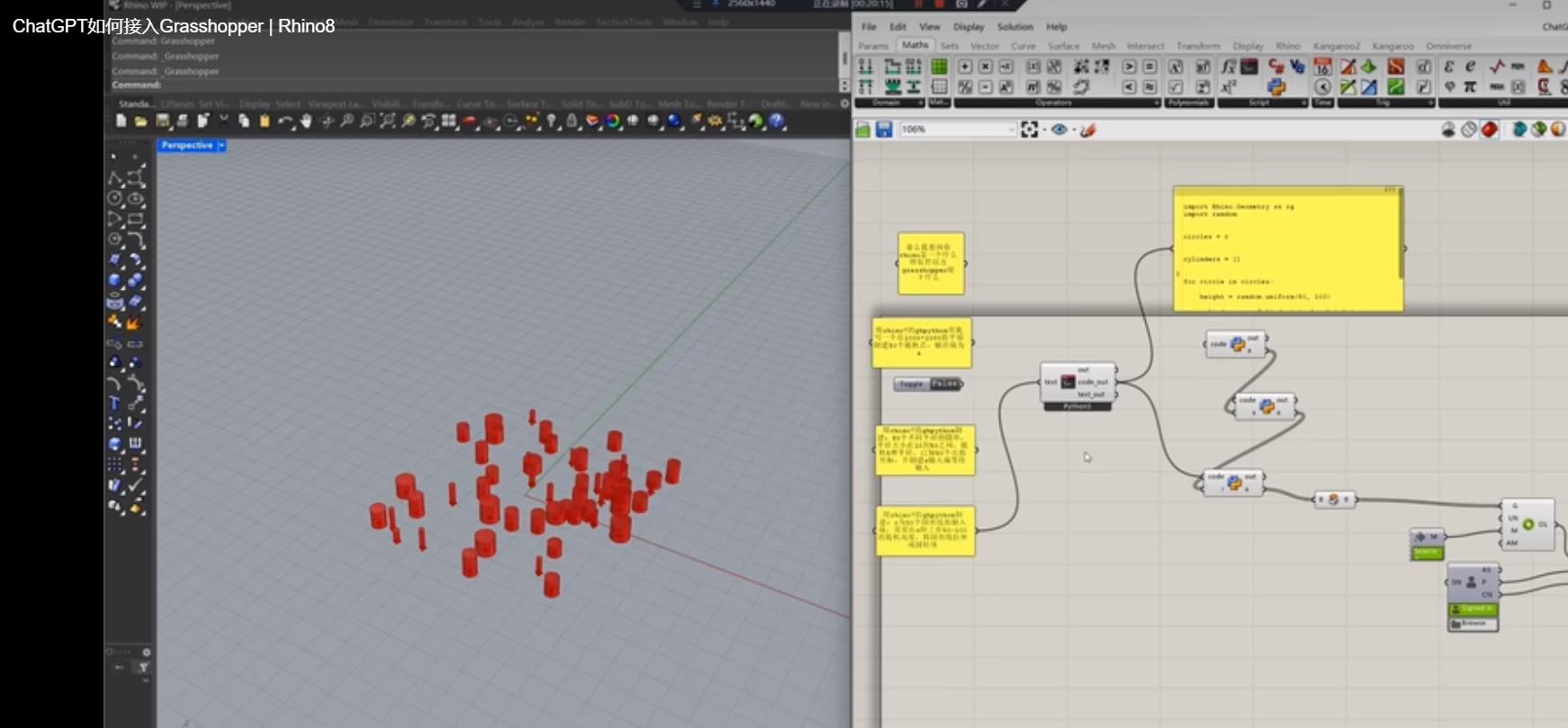The height and width of the screenshot is (728, 1568).
Task: Click the wireframe preview mode icon
Action: point(1469,130)
